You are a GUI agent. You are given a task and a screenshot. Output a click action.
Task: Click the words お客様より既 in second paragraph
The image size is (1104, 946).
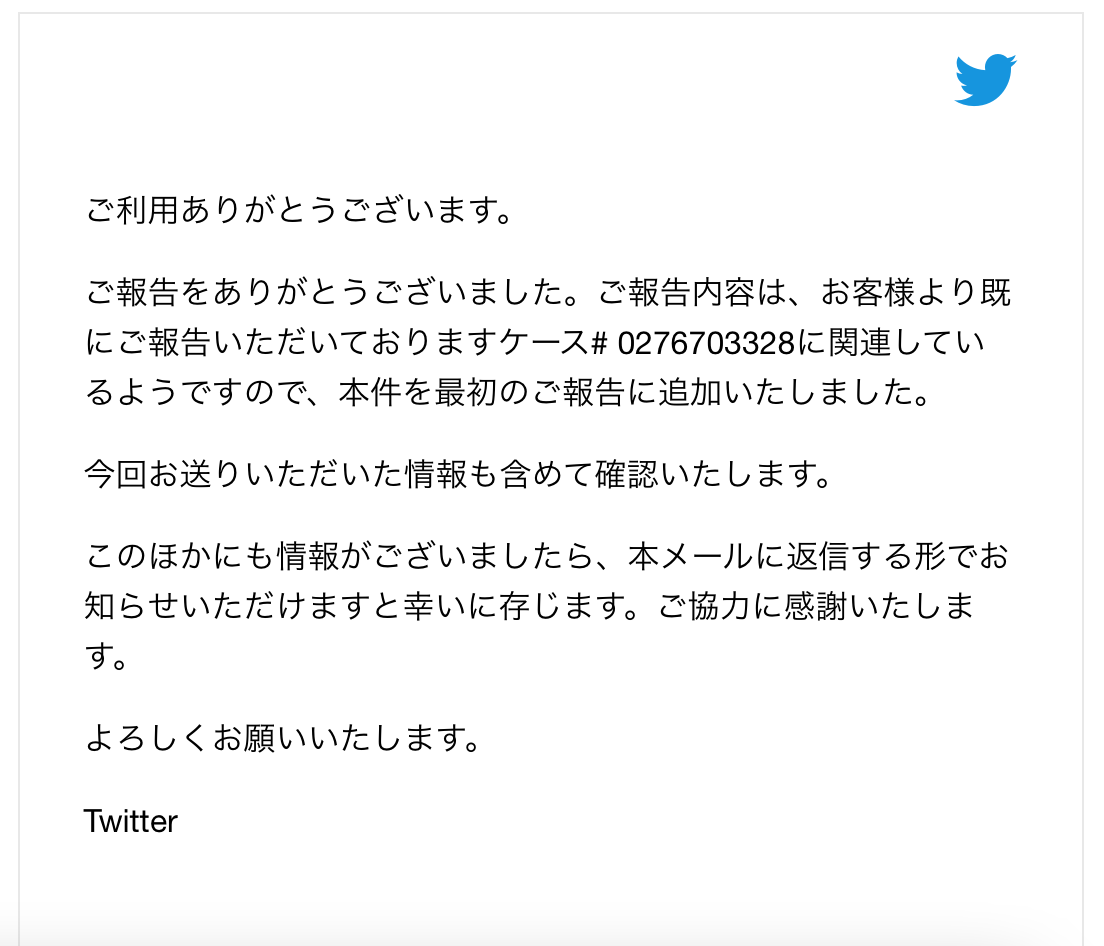coord(916,293)
